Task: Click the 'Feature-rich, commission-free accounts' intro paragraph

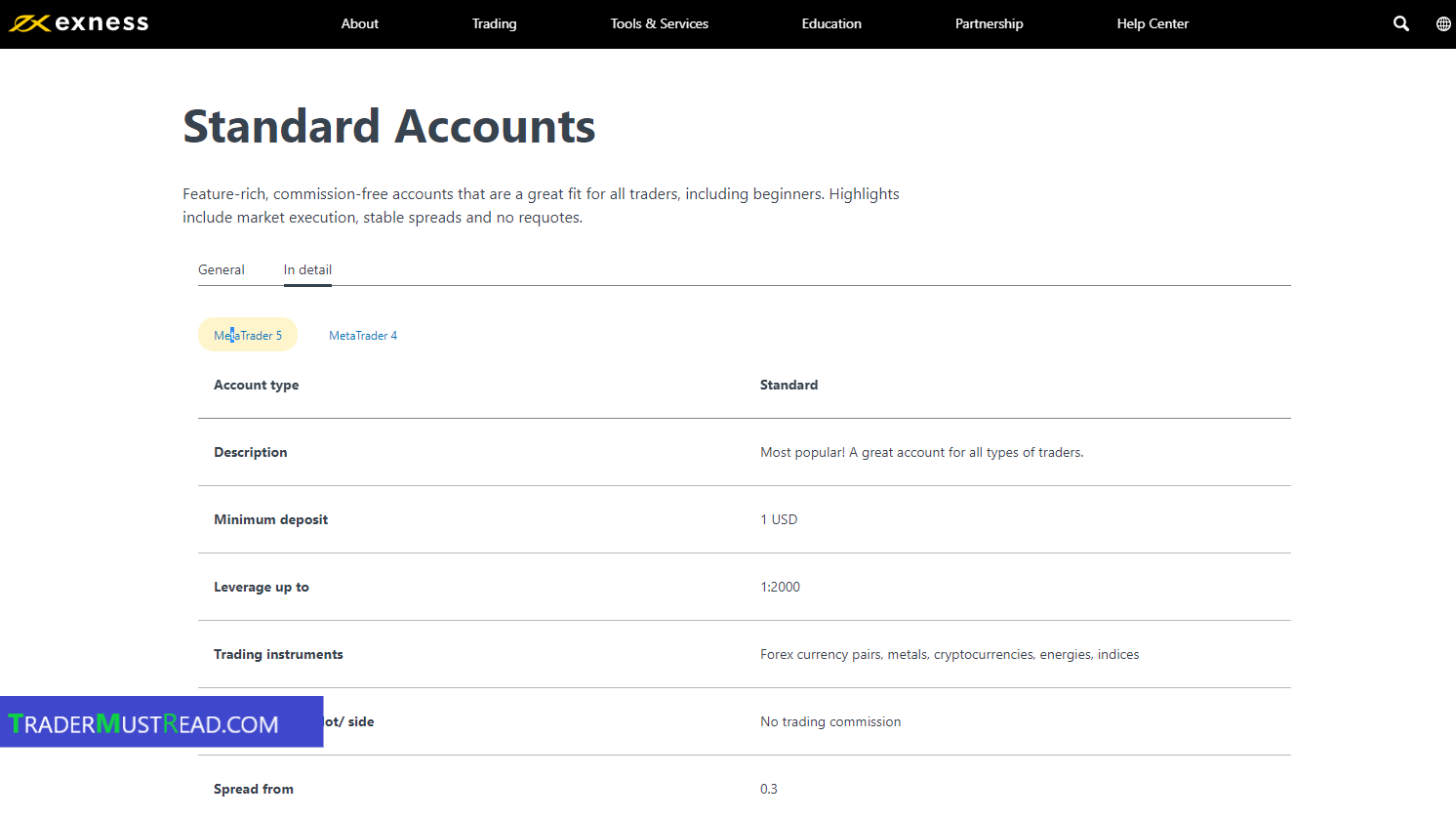Action: [541, 205]
